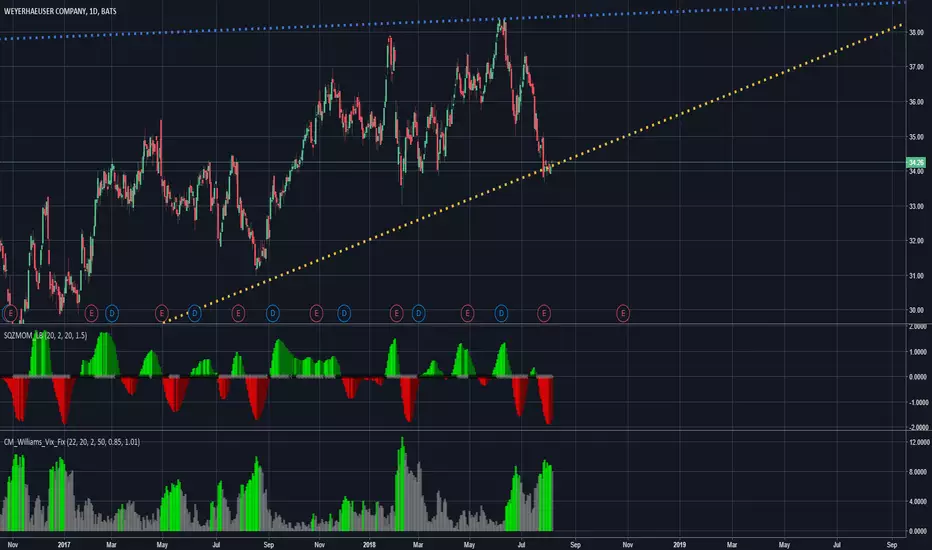Select the blue dotted resistance trendline
The image size is (932, 550).
tap(452, 21)
